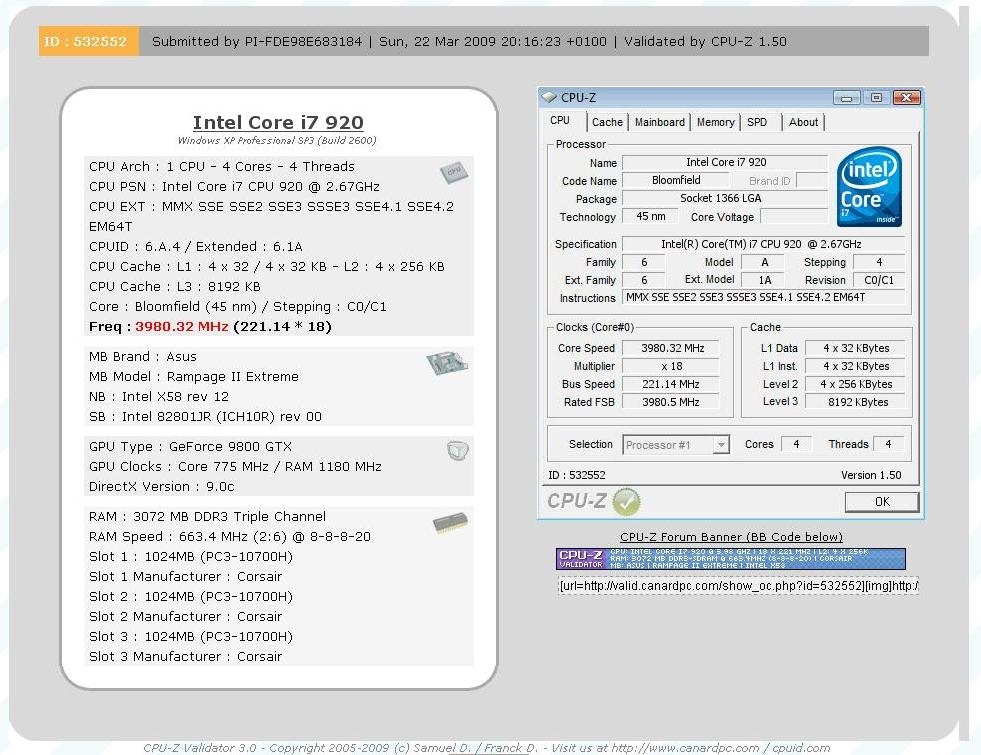Image resolution: width=981 pixels, height=755 pixels.
Task: Click the Intel Core i7 logo badge
Action: [869, 186]
